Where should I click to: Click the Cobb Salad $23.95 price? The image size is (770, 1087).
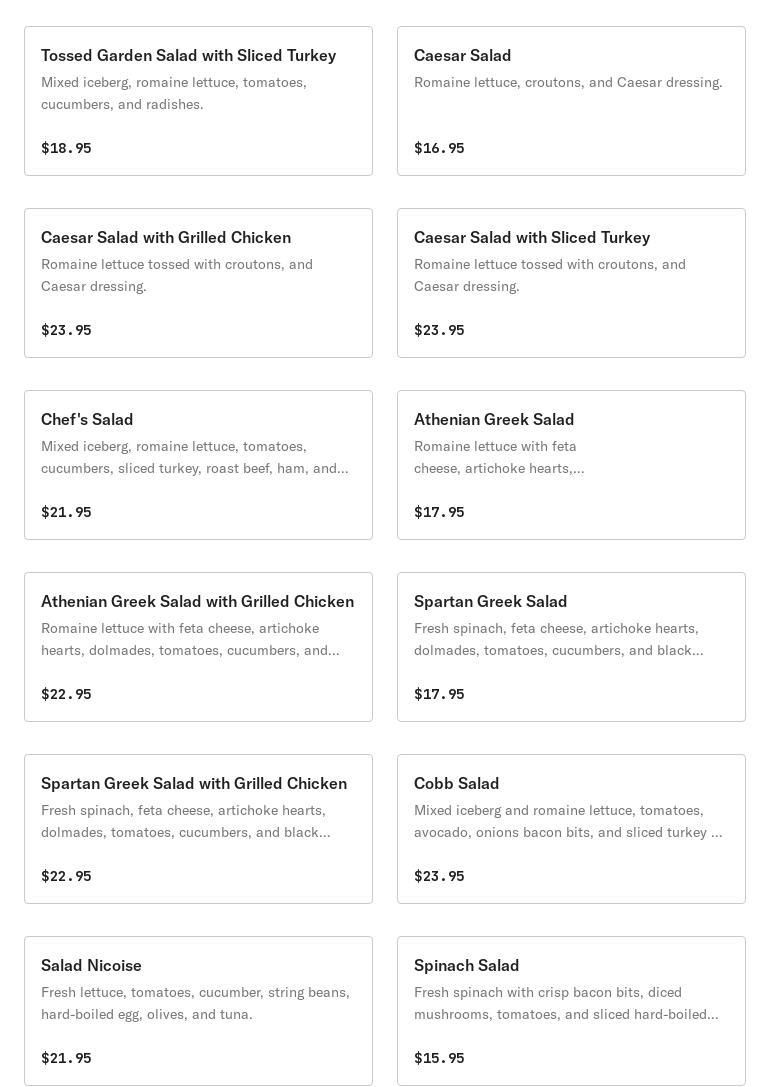[439, 876]
